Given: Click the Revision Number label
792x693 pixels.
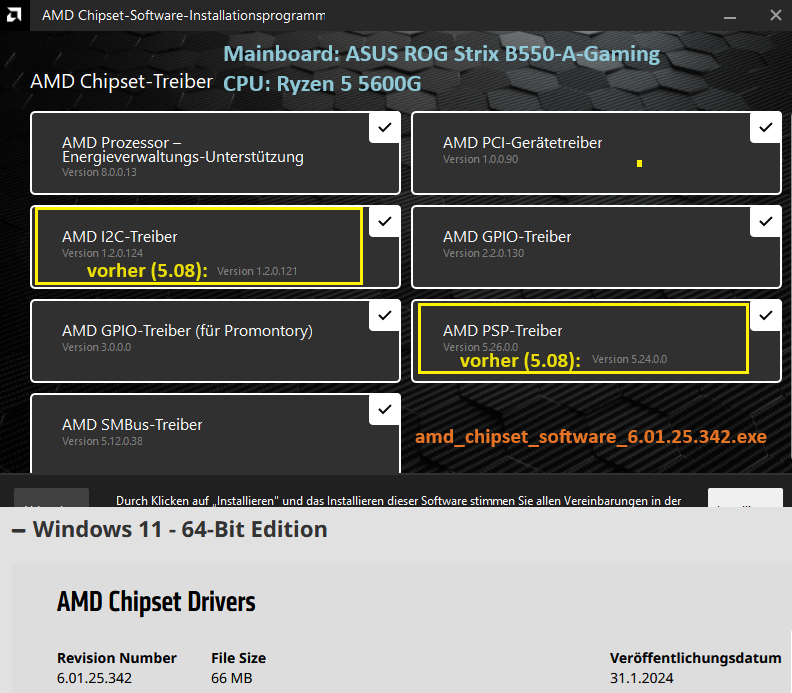Looking at the screenshot, I should [x=117, y=658].
